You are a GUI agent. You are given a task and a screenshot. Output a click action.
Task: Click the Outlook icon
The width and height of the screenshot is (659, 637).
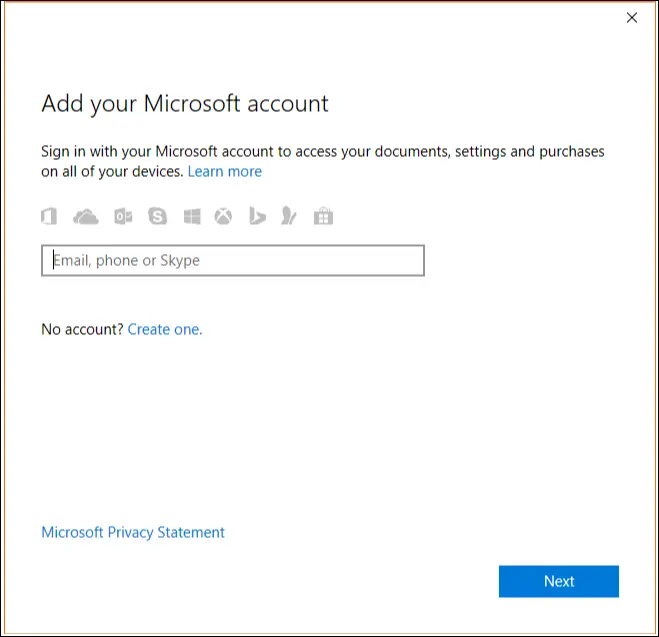pos(123,216)
